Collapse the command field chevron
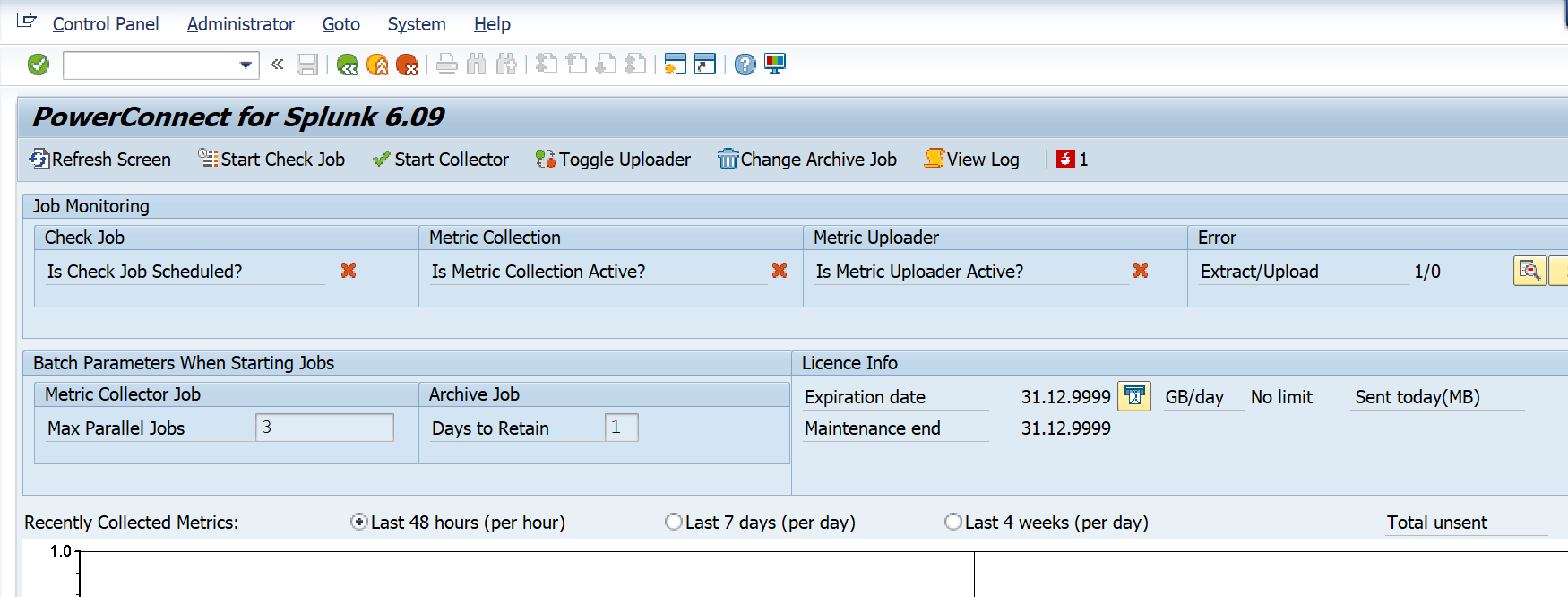This screenshot has width=1568, height=597. pos(278,65)
